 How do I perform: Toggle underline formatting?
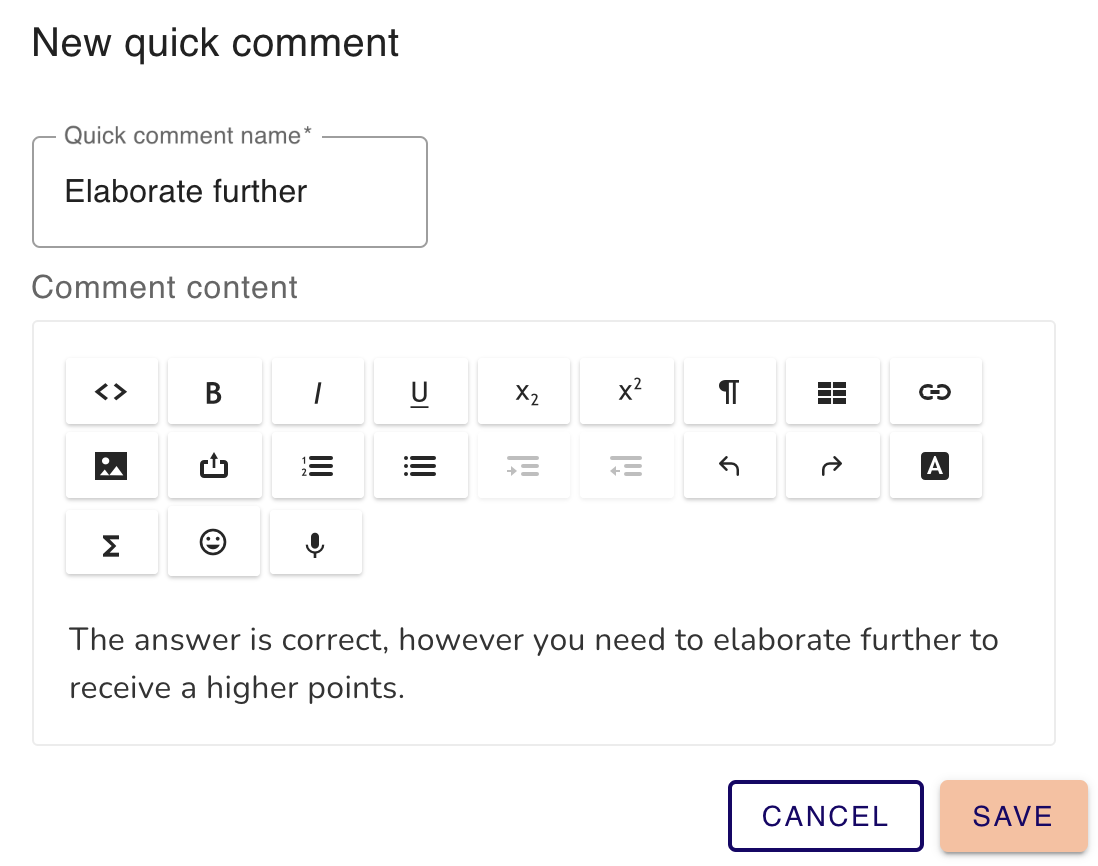[420, 392]
